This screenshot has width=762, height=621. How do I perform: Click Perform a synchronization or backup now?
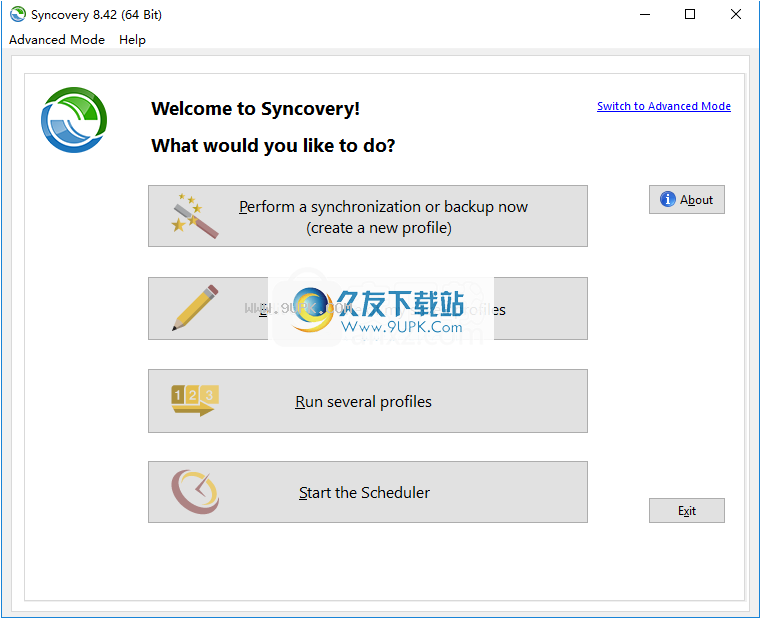point(368,216)
